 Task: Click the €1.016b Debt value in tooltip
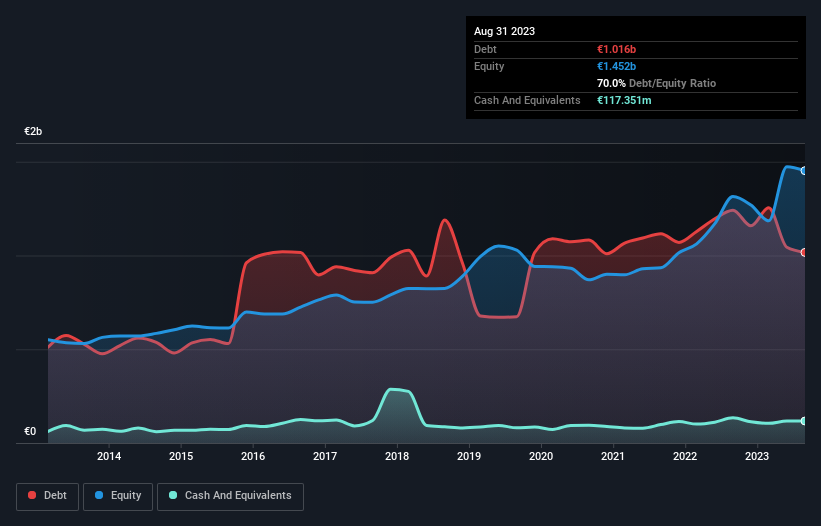pos(617,49)
